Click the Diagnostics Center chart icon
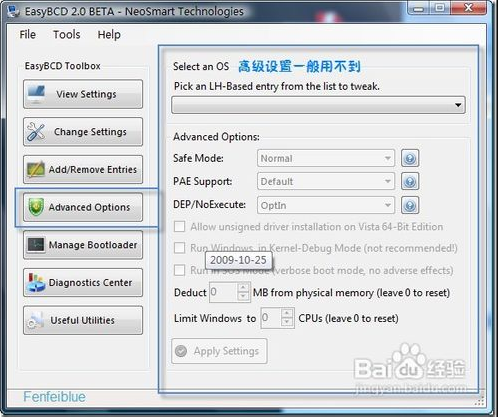Screen dimensions: 498x417 tap(36, 283)
